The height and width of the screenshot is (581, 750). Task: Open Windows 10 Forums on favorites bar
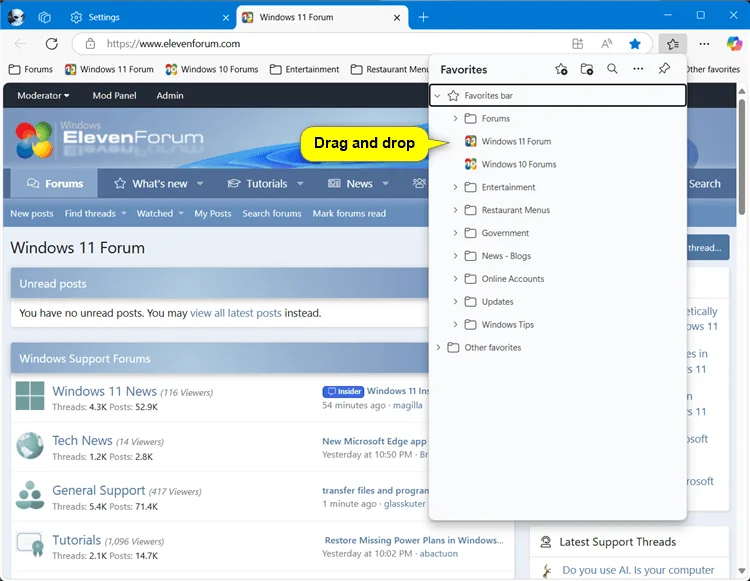[212, 69]
